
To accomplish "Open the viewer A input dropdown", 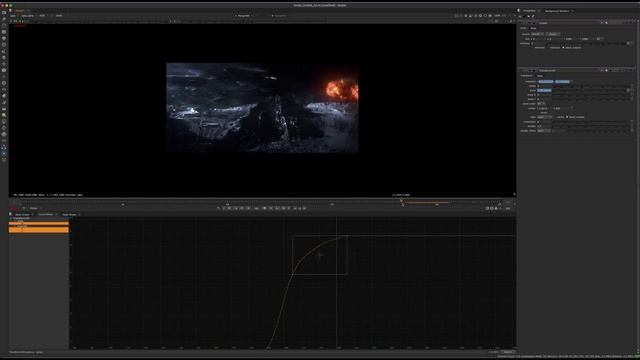I will tap(244, 16).
